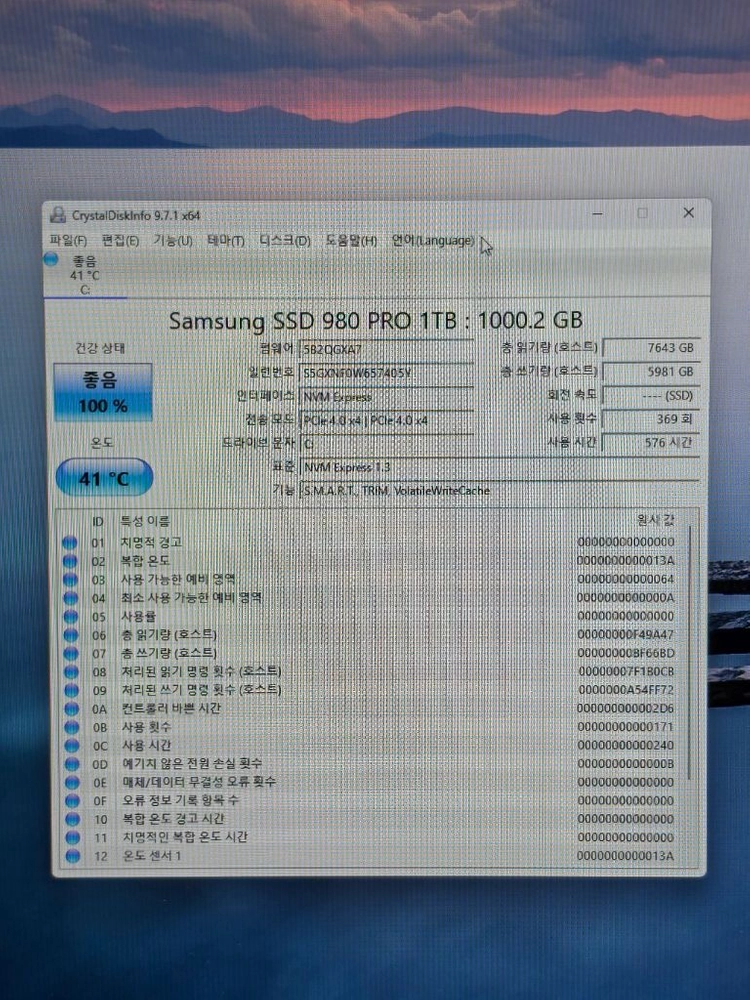Open the 기능(U) menu
Viewport: 750px width, 1000px height.
point(173,240)
